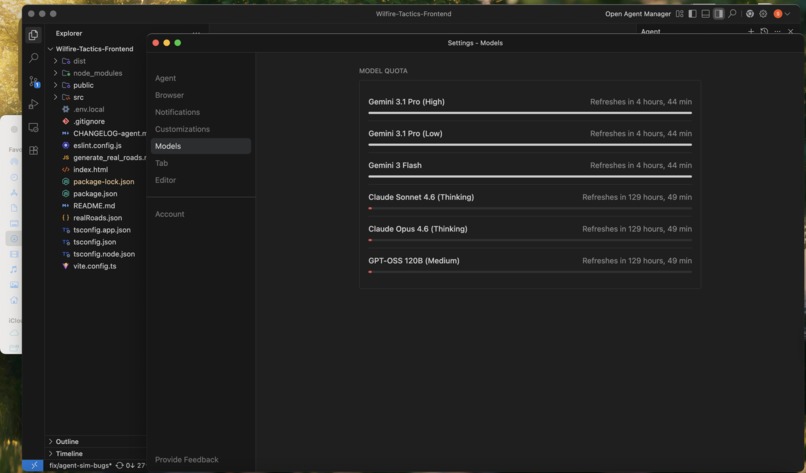Toggle the primary side bar visibility

[692, 14]
